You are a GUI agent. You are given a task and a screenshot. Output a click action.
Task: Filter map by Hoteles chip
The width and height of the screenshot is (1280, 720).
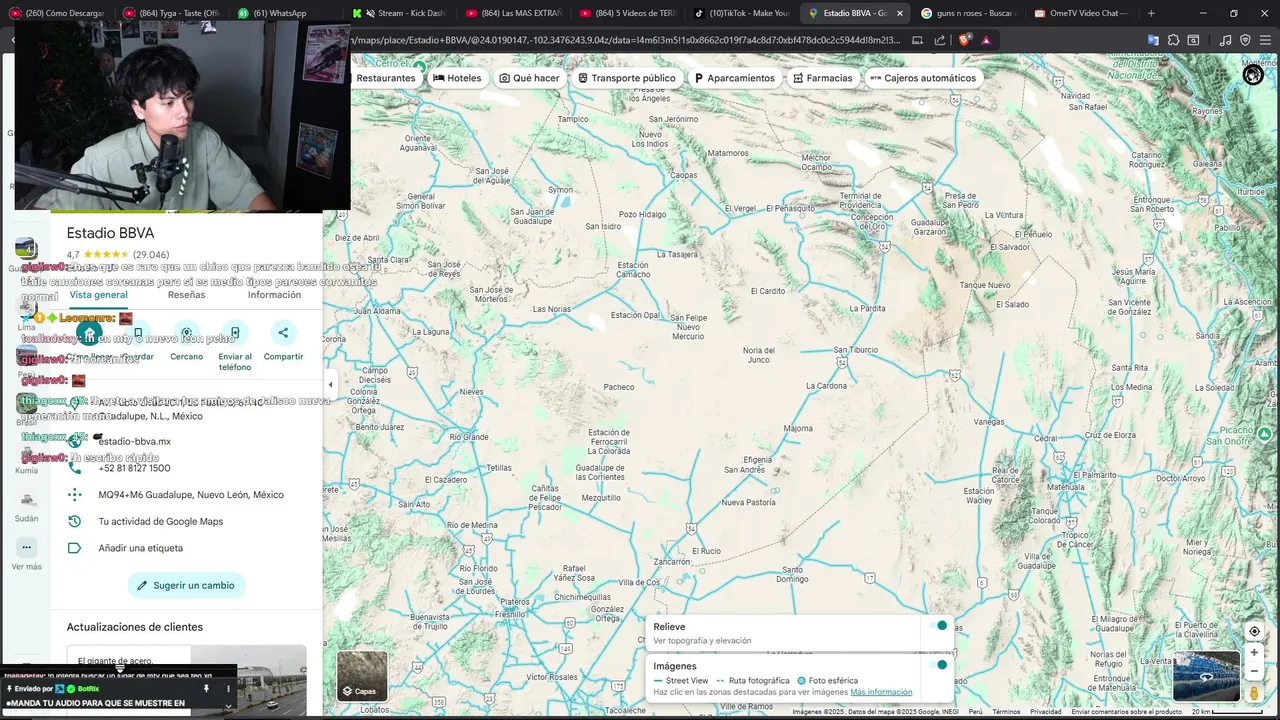tap(457, 78)
